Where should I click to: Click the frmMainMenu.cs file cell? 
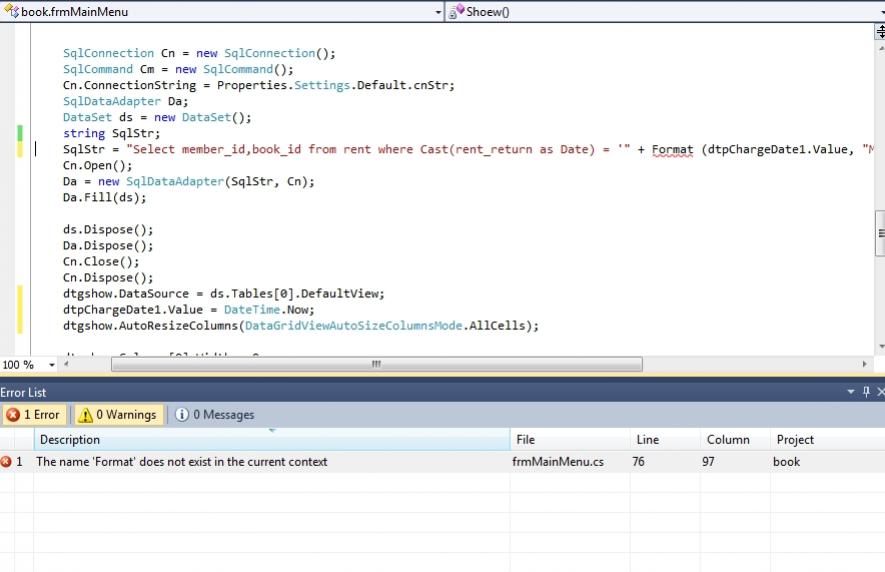point(558,462)
